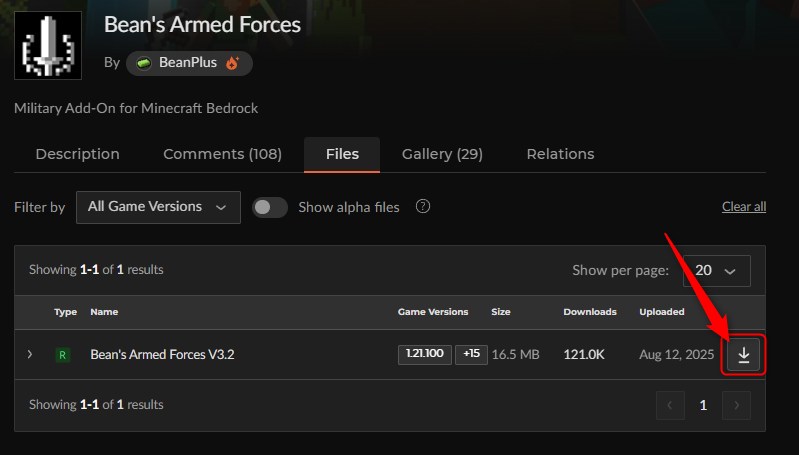Open the All Game Versions filter dropdown
The height and width of the screenshot is (455, 799).
click(158, 207)
